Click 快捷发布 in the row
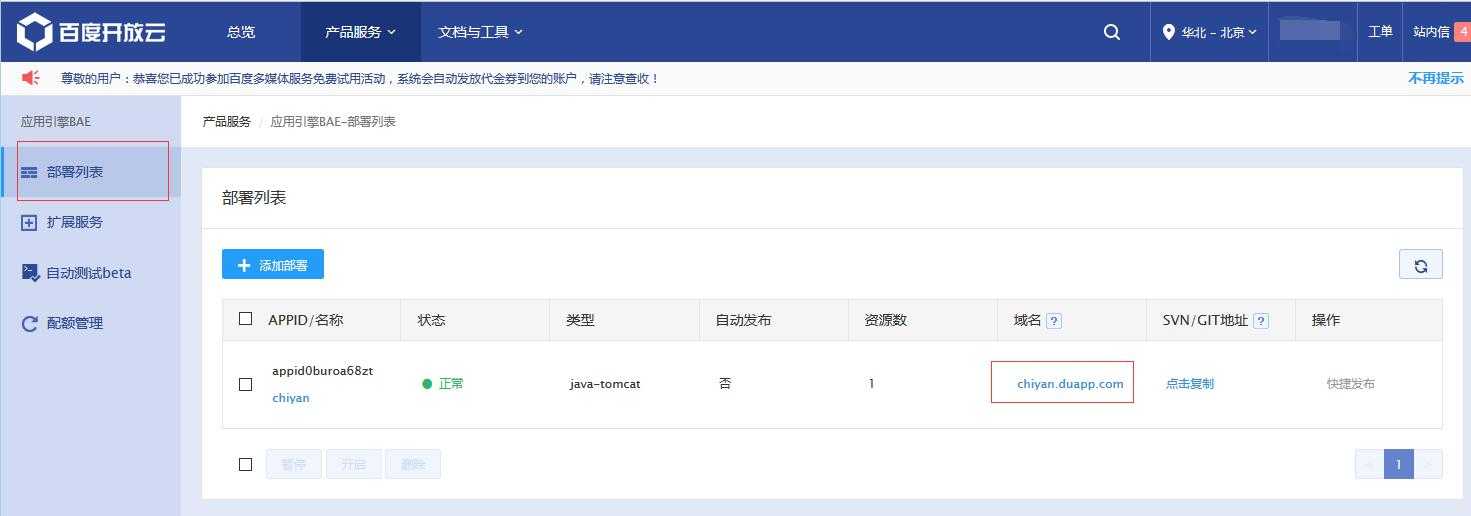1471x516 pixels. click(x=1351, y=384)
